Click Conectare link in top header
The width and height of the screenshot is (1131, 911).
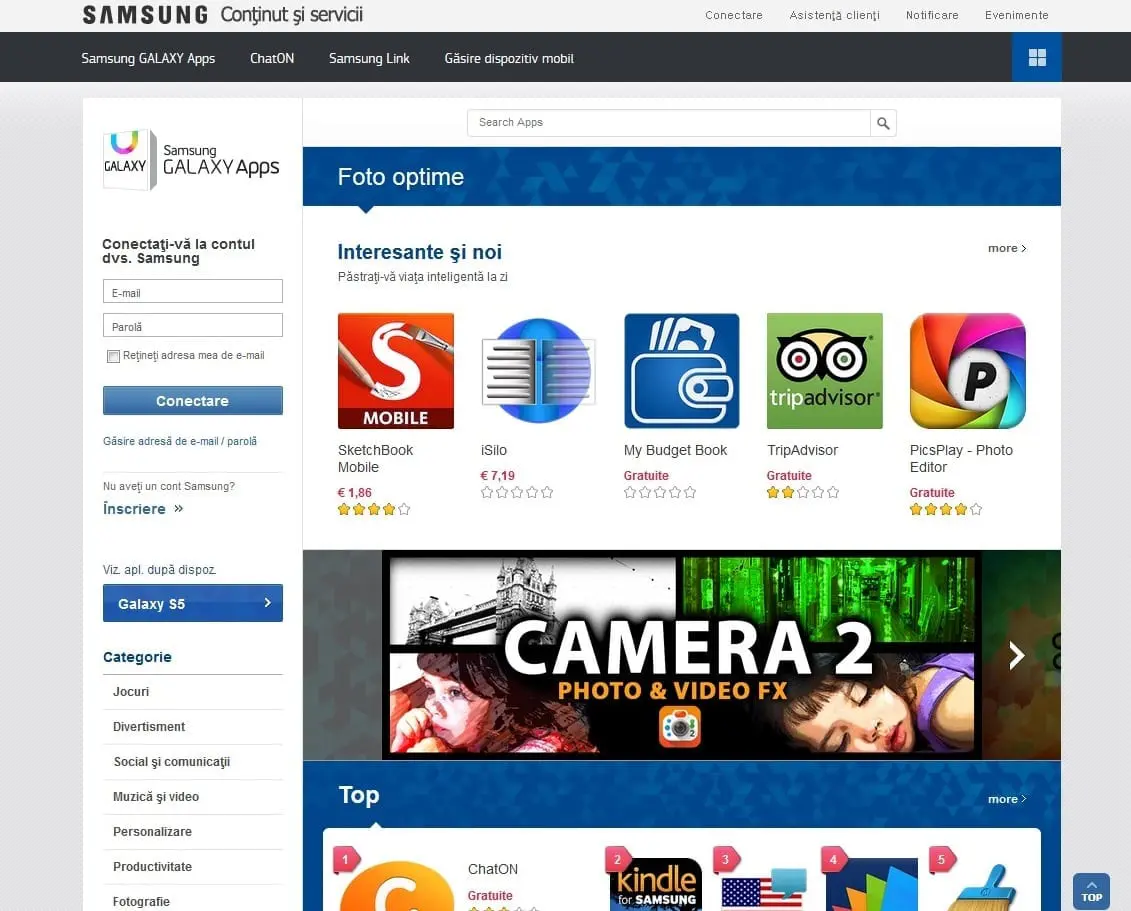(x=734, y=15)
